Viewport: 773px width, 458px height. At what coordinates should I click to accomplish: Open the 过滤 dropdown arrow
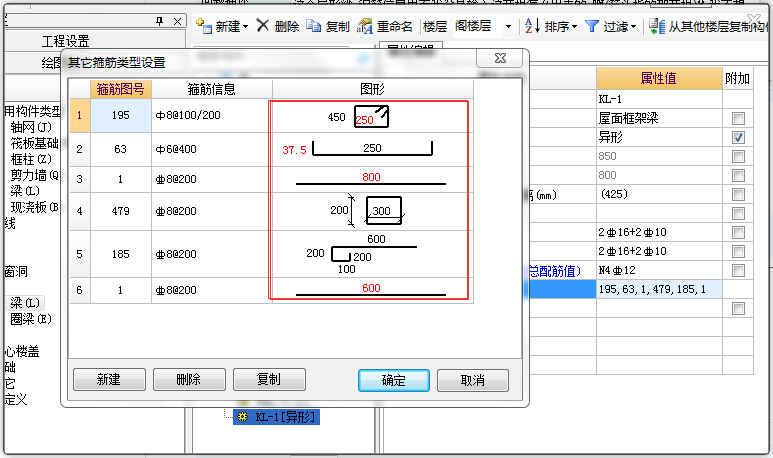click(x=633, y=27)
